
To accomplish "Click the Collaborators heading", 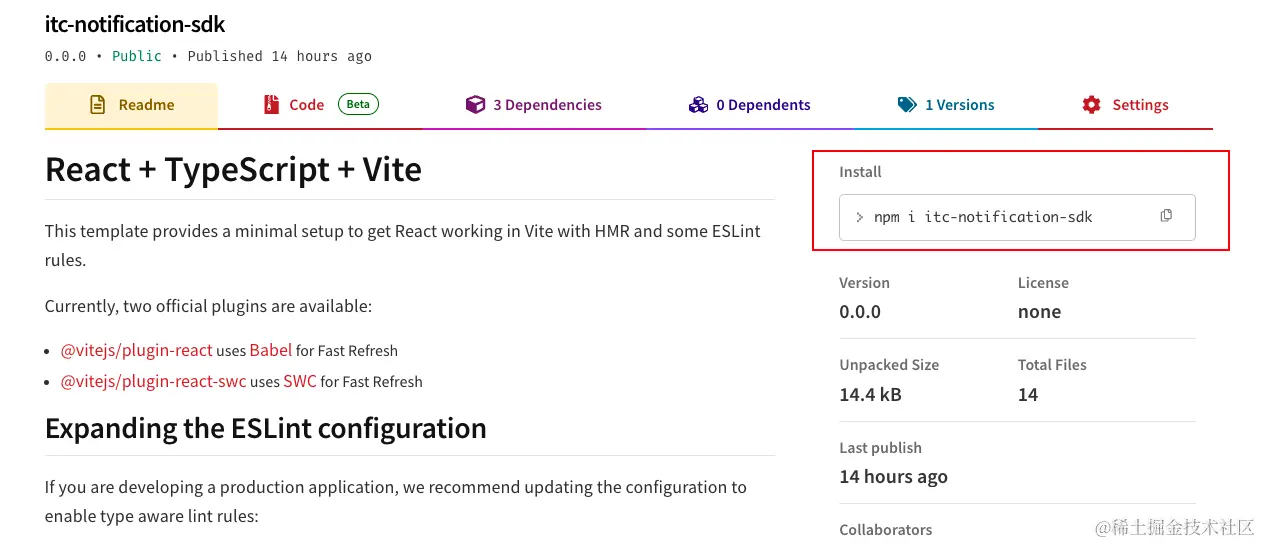I will [885, 530].
